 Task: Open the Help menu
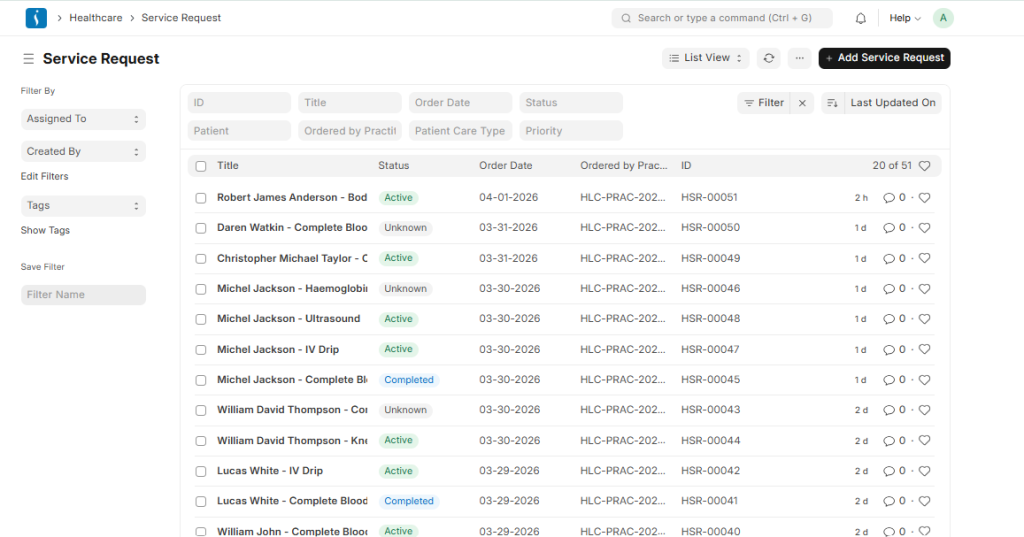(904, 18)
